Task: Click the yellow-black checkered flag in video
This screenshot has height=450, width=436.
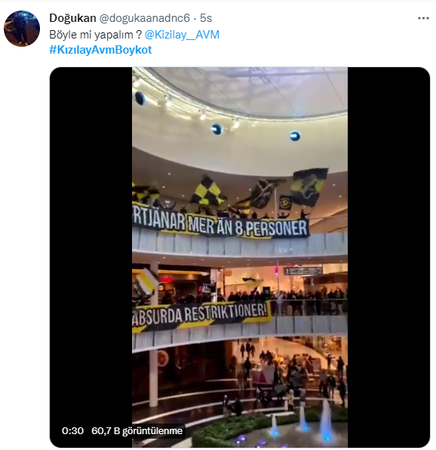Action: click(x=207, y=191)
